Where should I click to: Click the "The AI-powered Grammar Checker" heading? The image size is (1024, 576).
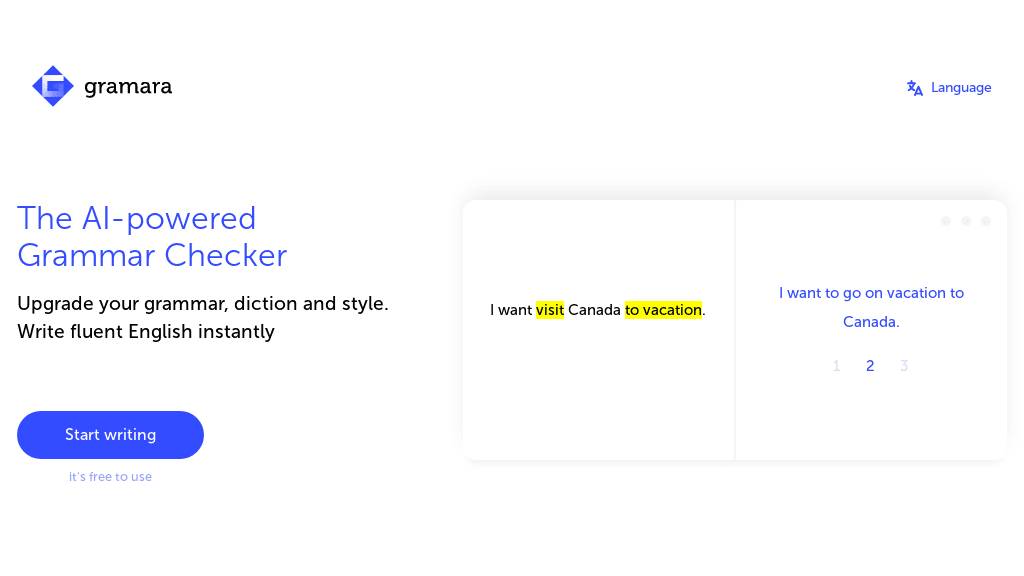[x=152, y=236]
